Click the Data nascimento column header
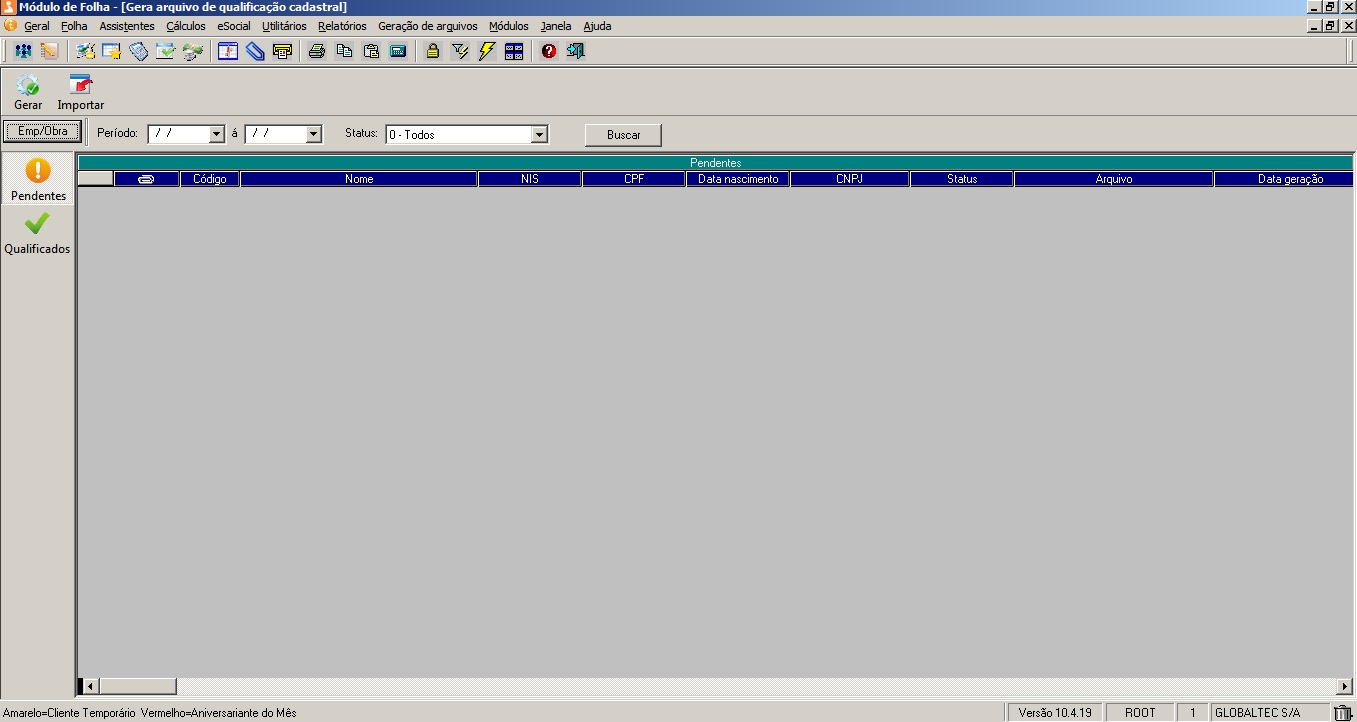The height and width of the screenshot is (722, 1357). [x=738, y=179]
